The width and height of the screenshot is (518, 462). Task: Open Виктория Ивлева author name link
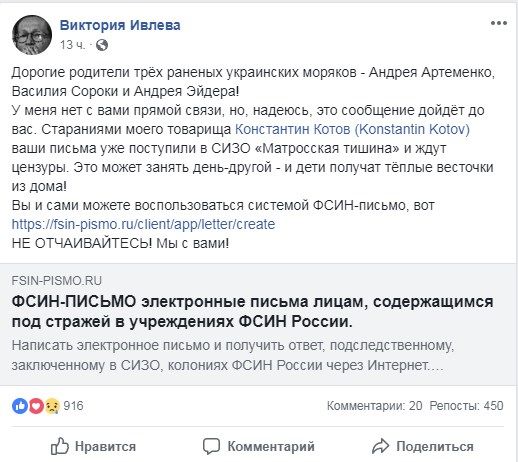(x=120, y=25)
